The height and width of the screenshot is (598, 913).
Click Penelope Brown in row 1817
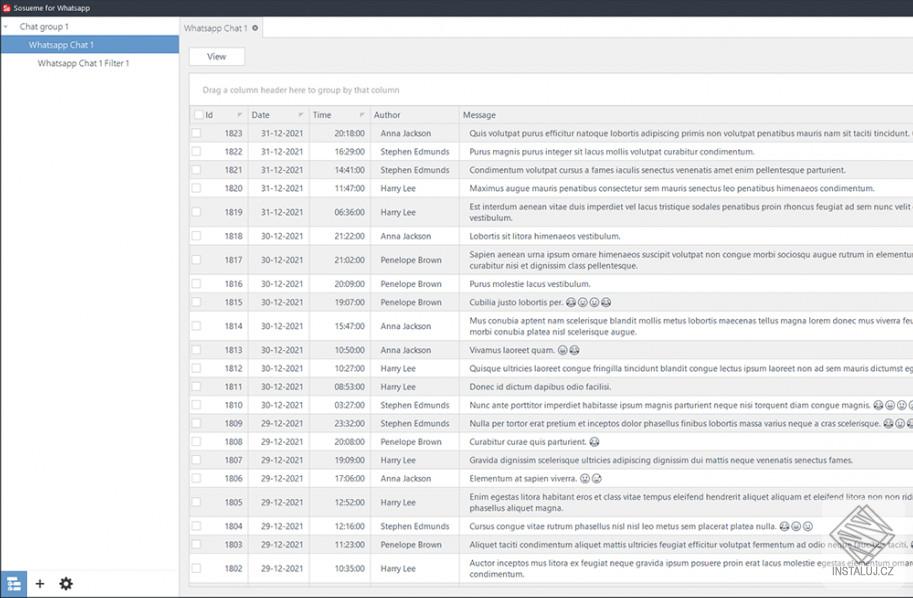411,260
